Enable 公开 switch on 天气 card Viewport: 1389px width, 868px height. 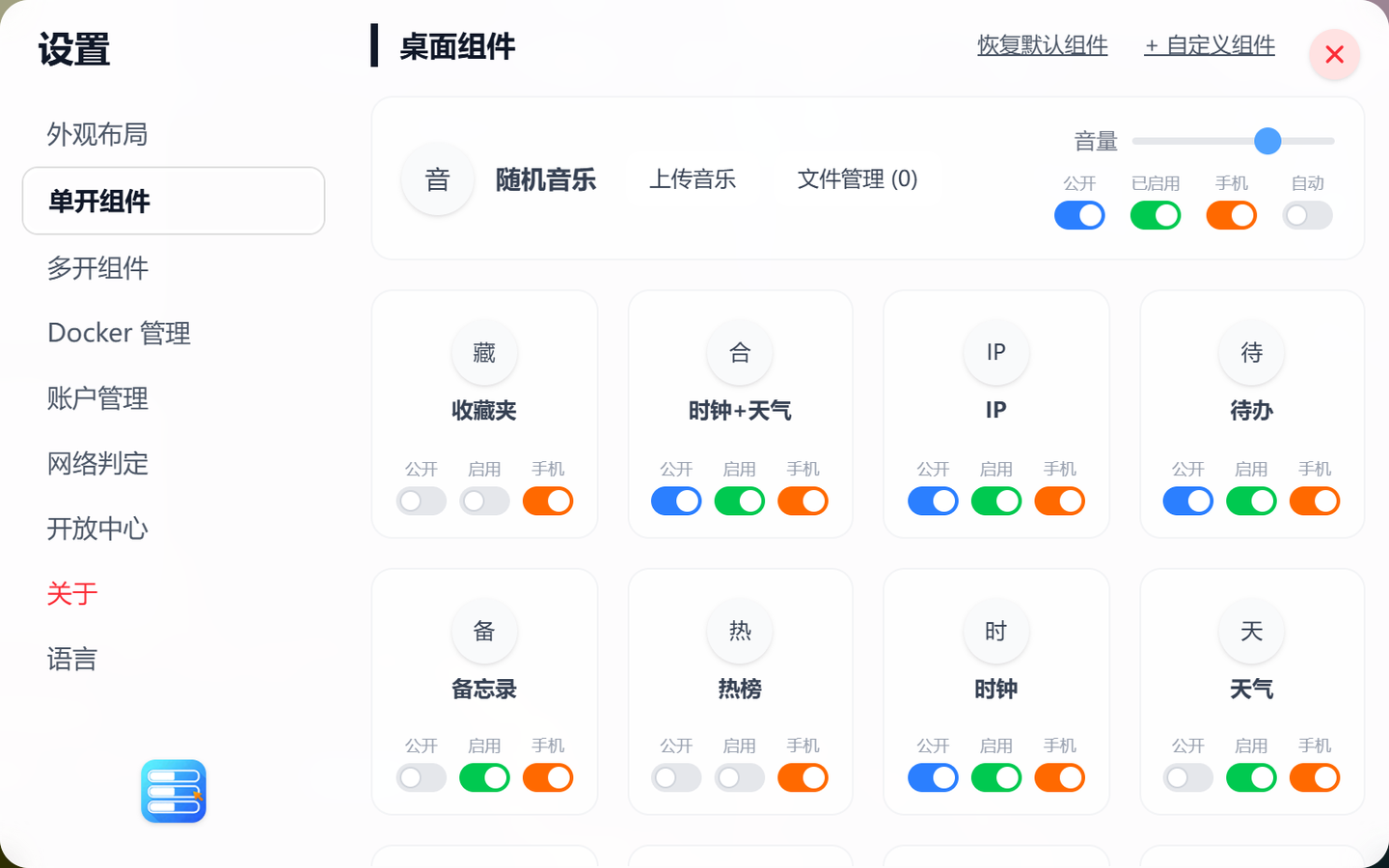[1188, 777]
